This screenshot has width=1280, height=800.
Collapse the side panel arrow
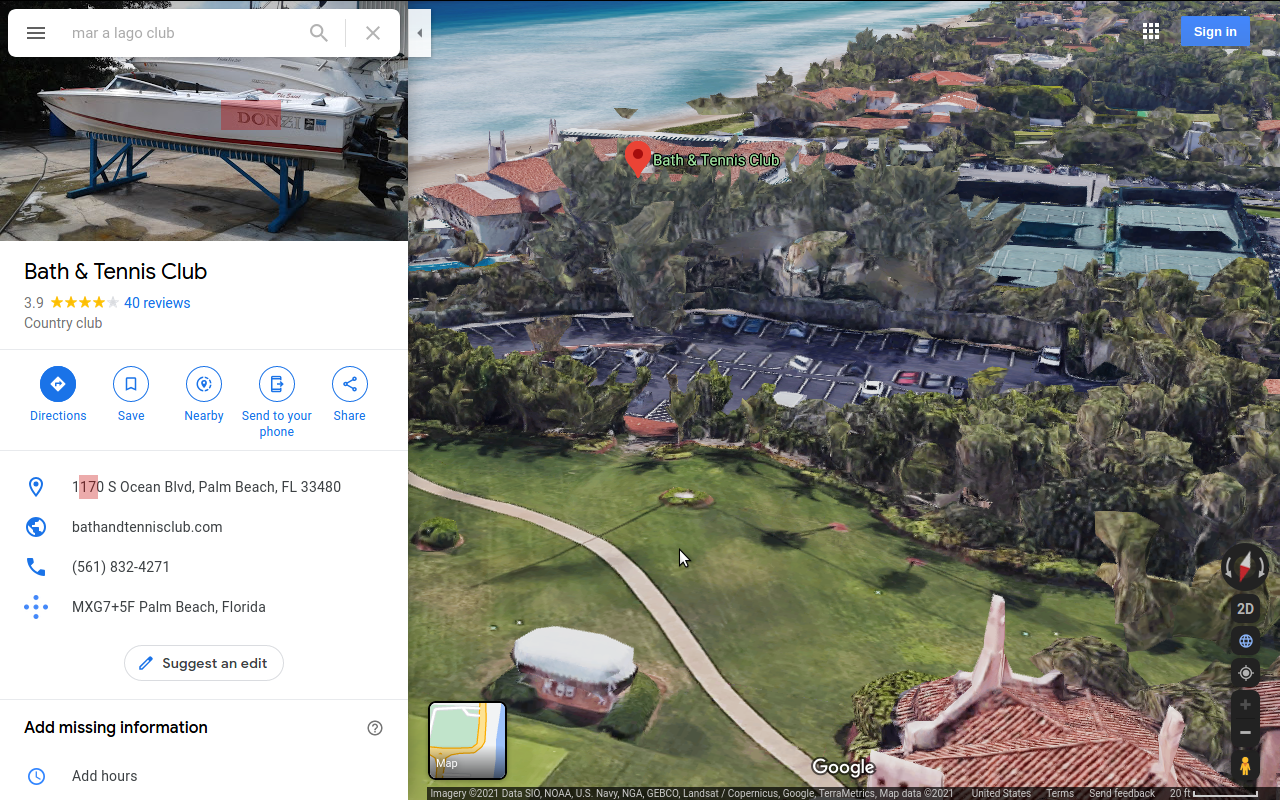tap(420, 33)
